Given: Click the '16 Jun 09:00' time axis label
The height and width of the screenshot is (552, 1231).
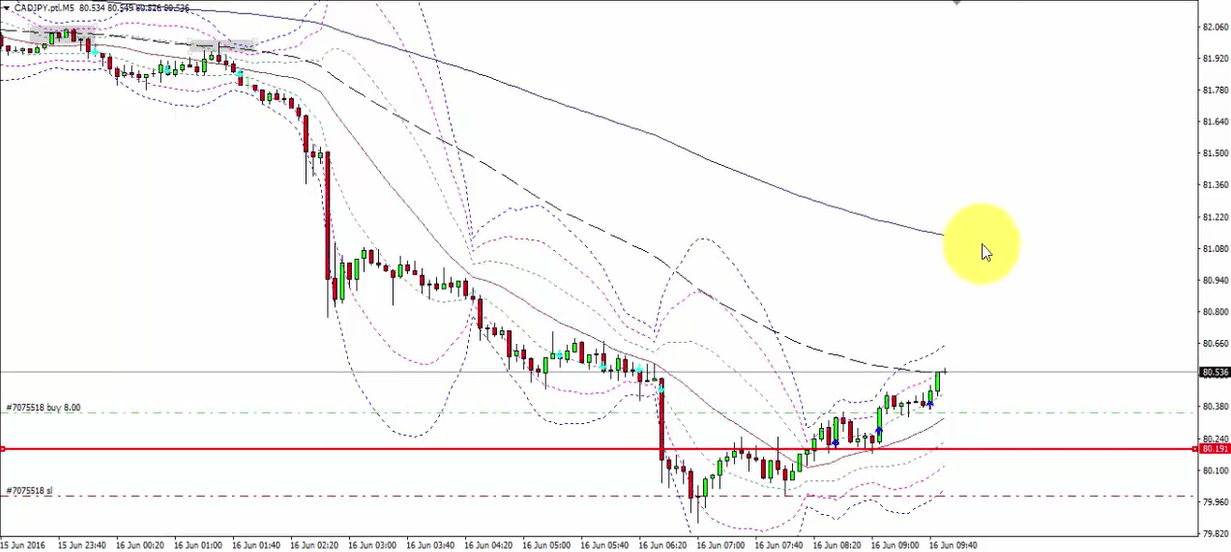Looking at the screenshot, I should tap(895, 546).
